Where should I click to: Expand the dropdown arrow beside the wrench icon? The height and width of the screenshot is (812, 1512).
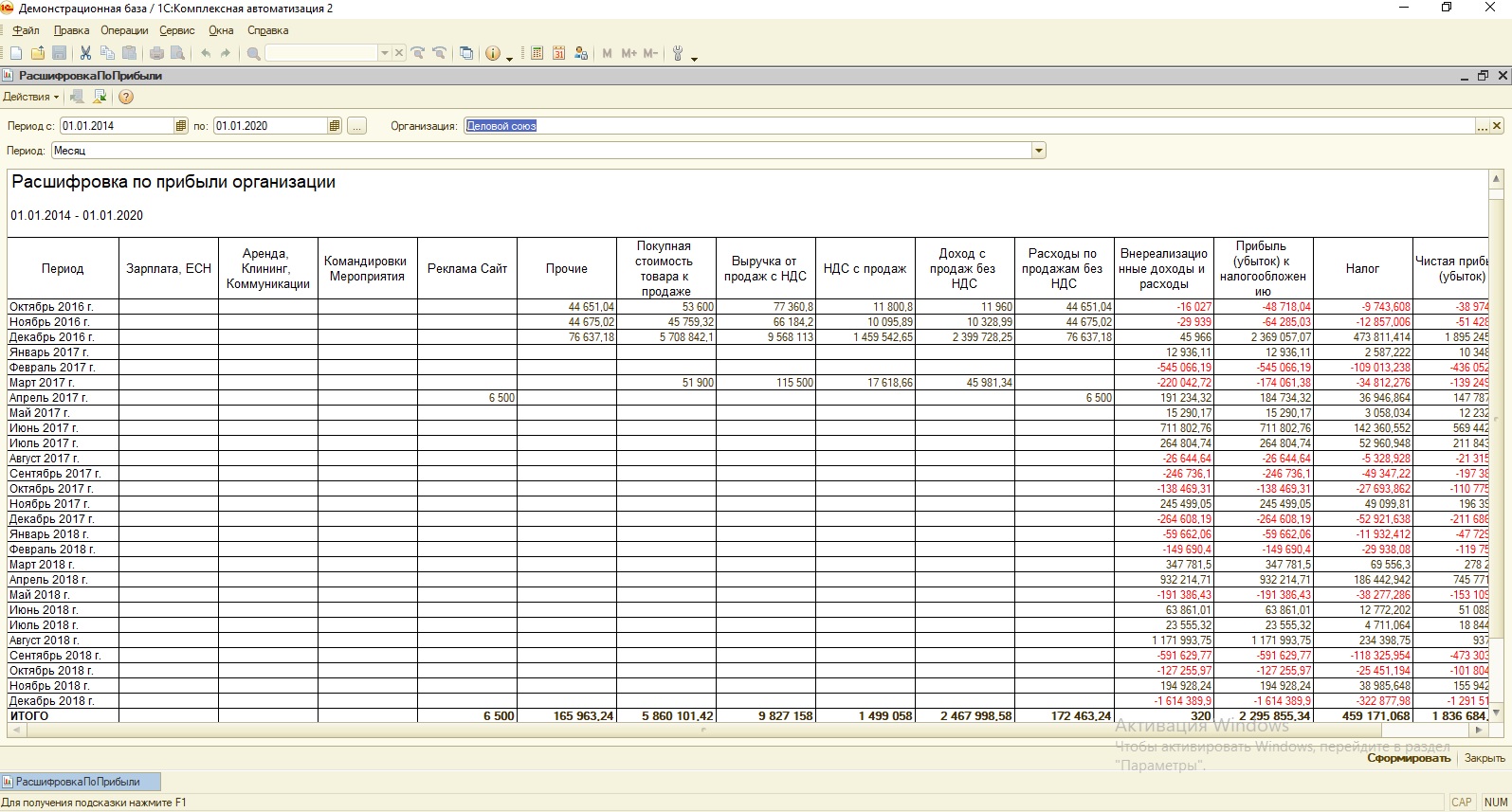click(694, 58)
